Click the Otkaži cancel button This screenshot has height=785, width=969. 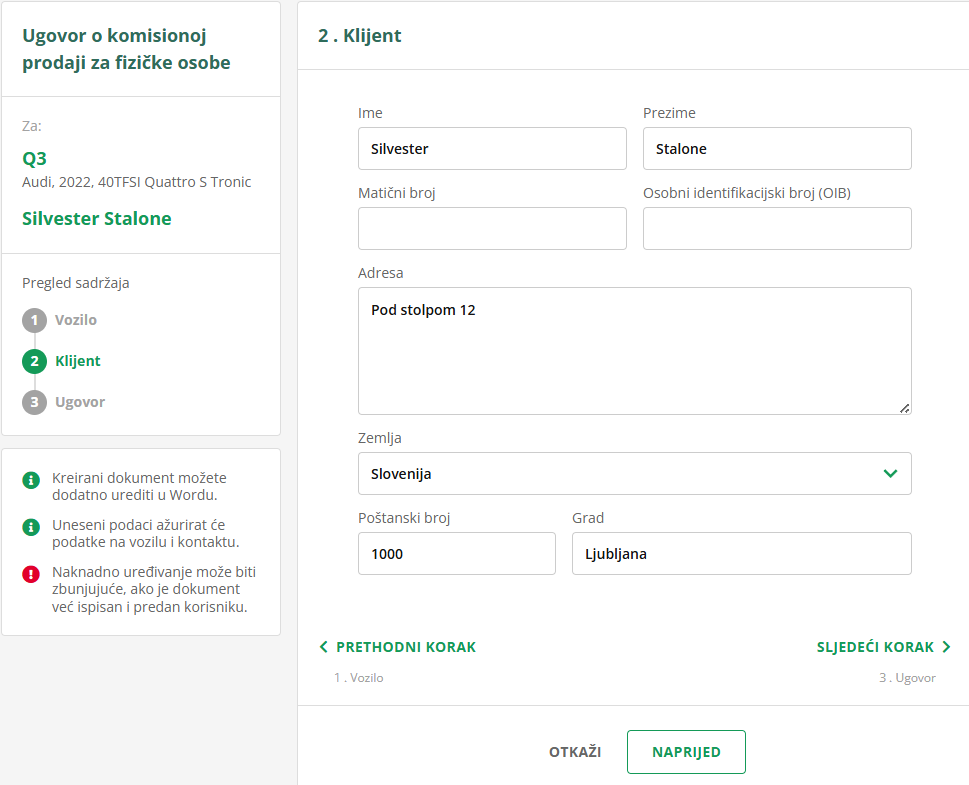(575, 752)
